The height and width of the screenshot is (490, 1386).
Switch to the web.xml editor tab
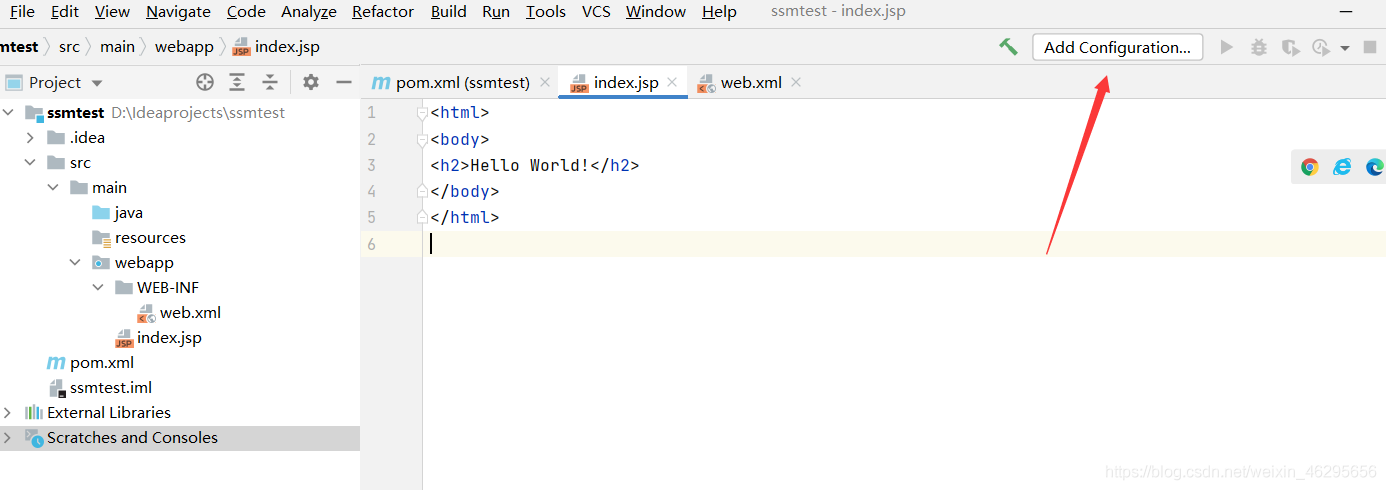750,83
